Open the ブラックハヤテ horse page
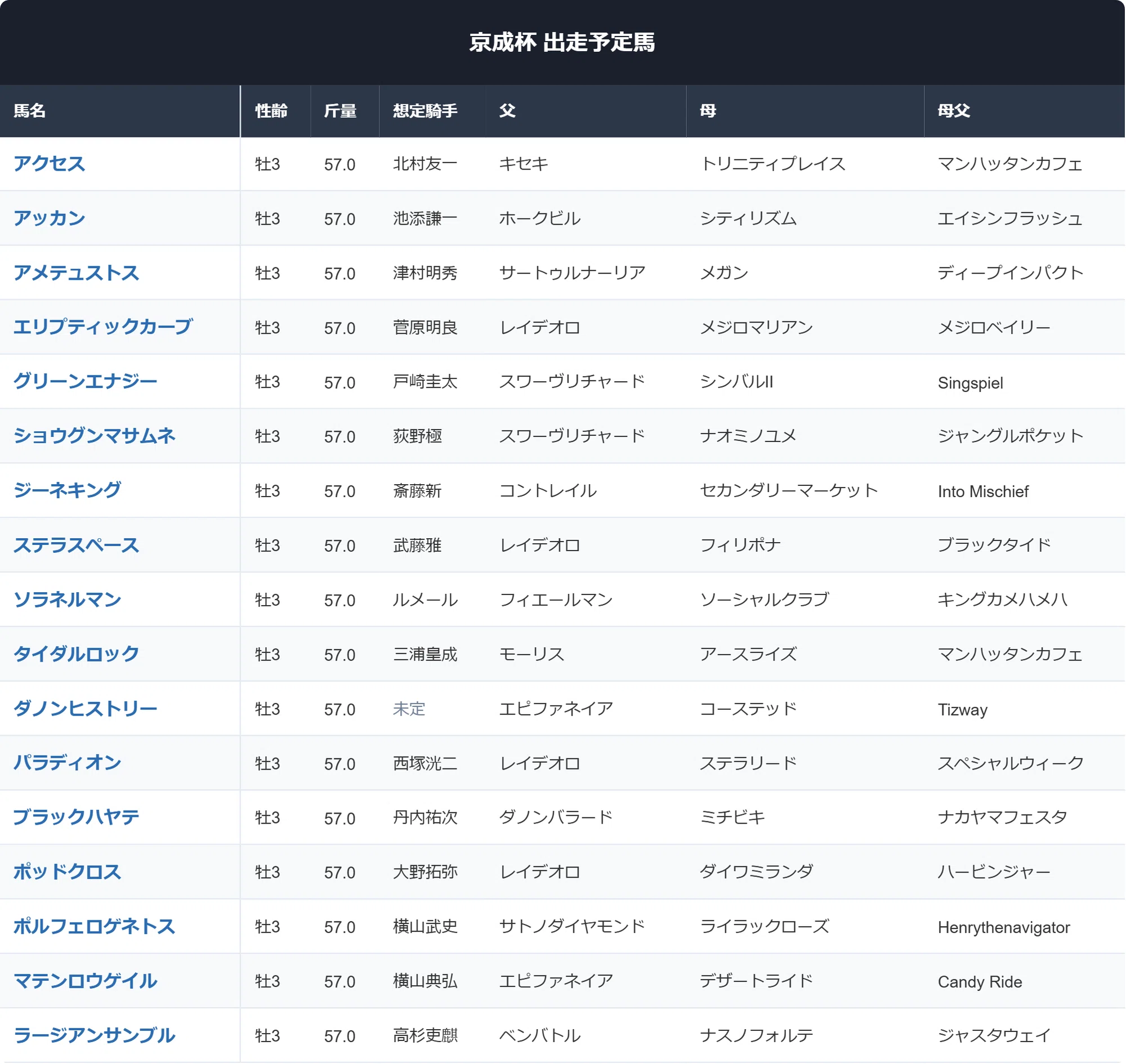The image size is (1126, 1064). (77, 818)
